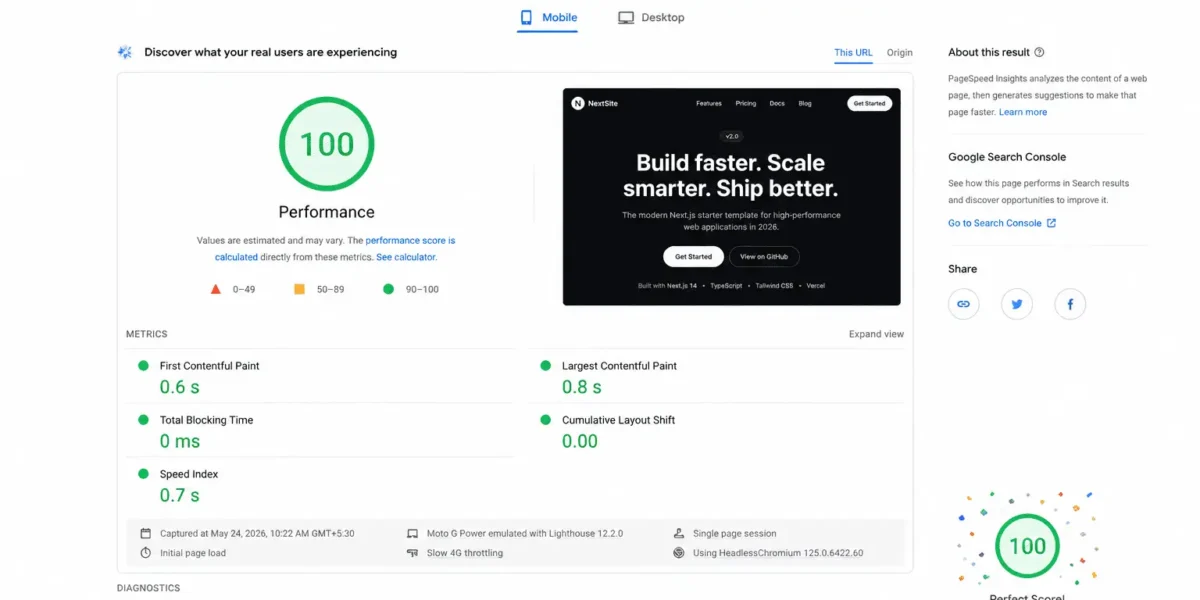
Task: Click the green circle 90–100 legend icon
Action: pyautogui.click(x=388, y=289)
